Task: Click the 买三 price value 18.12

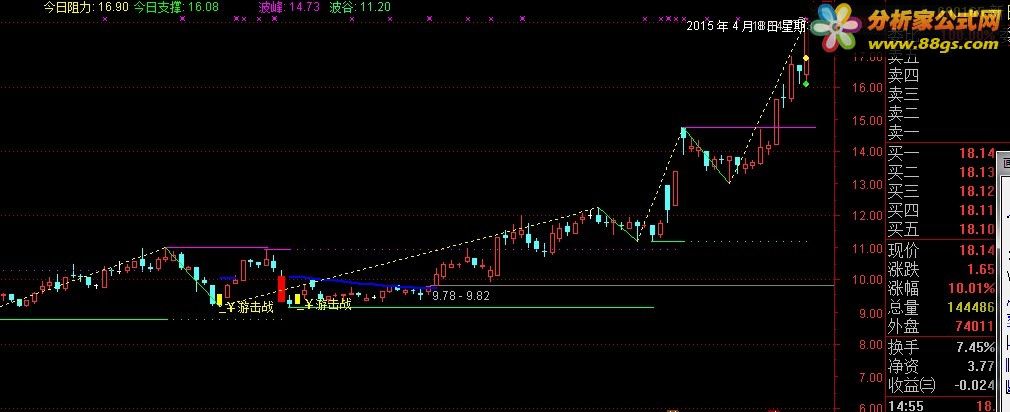Action: click(x=977, y=191)
